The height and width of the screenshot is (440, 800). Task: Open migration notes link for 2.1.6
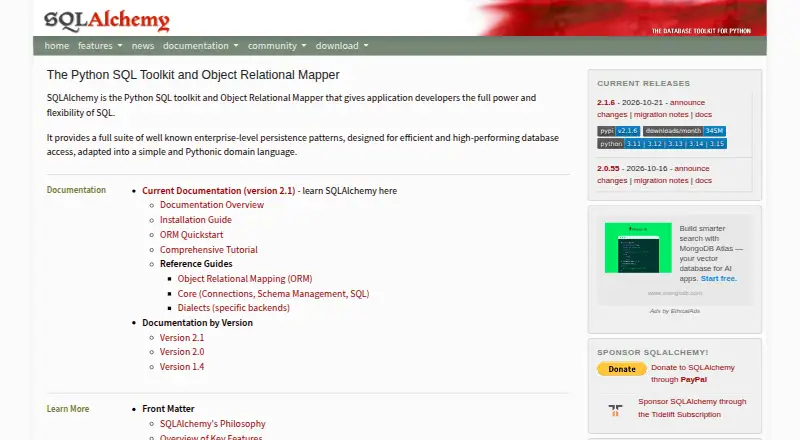coord(661,115)
